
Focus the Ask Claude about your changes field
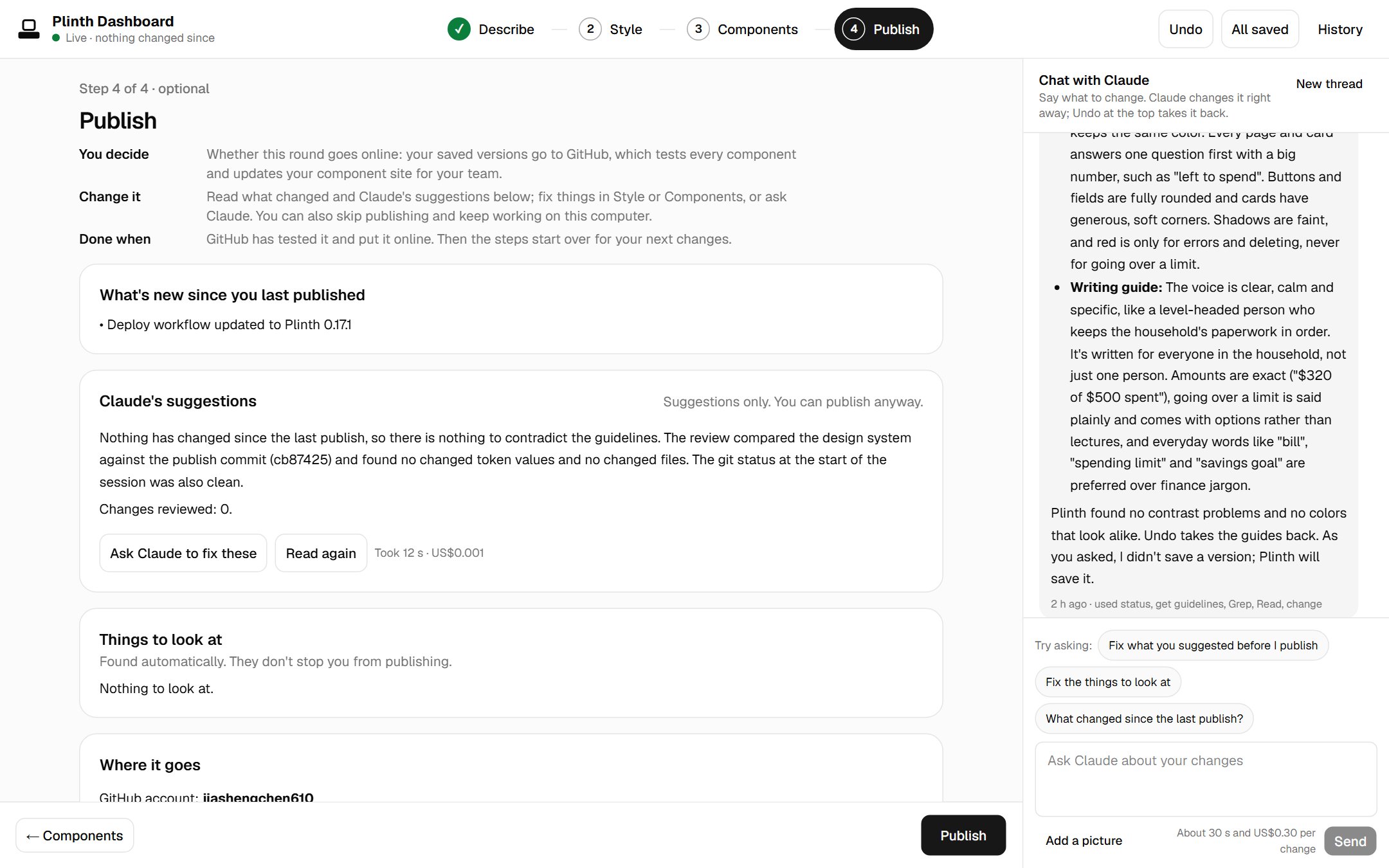tap(1206, 779)
